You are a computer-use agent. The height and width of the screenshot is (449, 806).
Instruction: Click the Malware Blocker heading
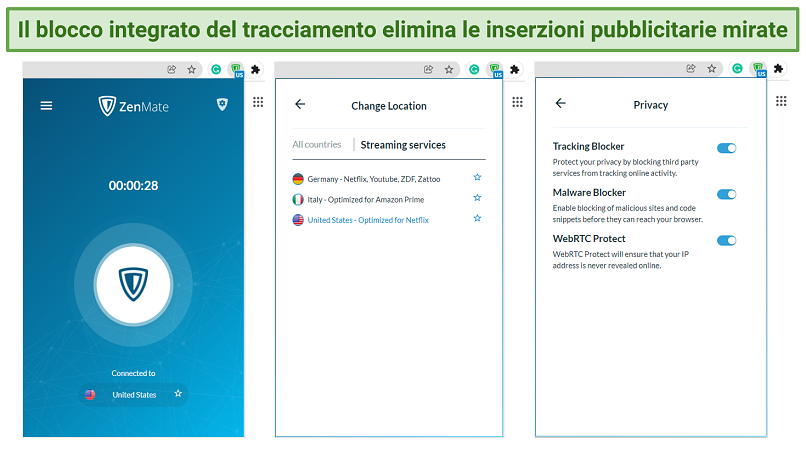[589, 192]
